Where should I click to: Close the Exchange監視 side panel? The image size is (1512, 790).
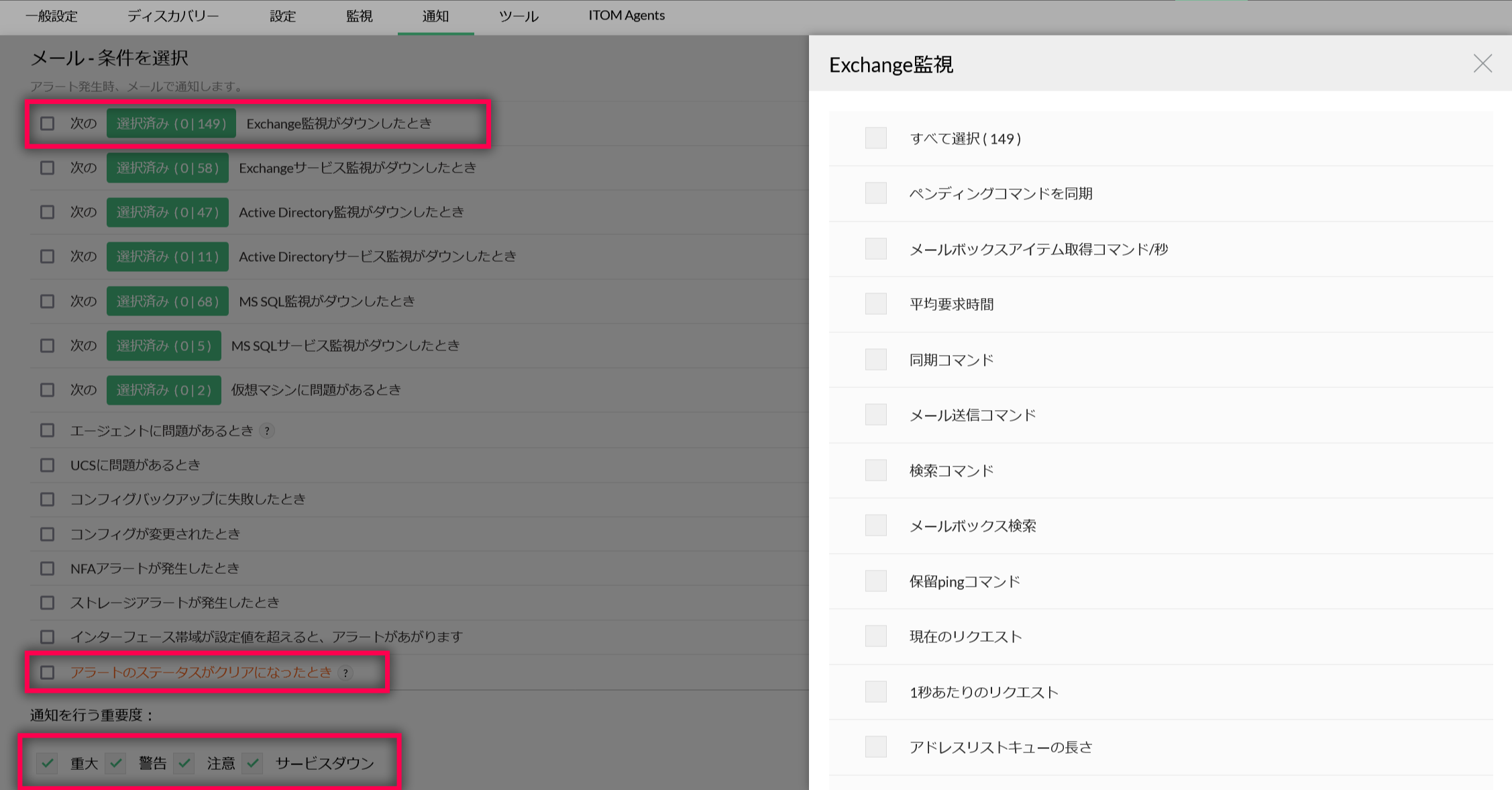(x=1482, y=64)
